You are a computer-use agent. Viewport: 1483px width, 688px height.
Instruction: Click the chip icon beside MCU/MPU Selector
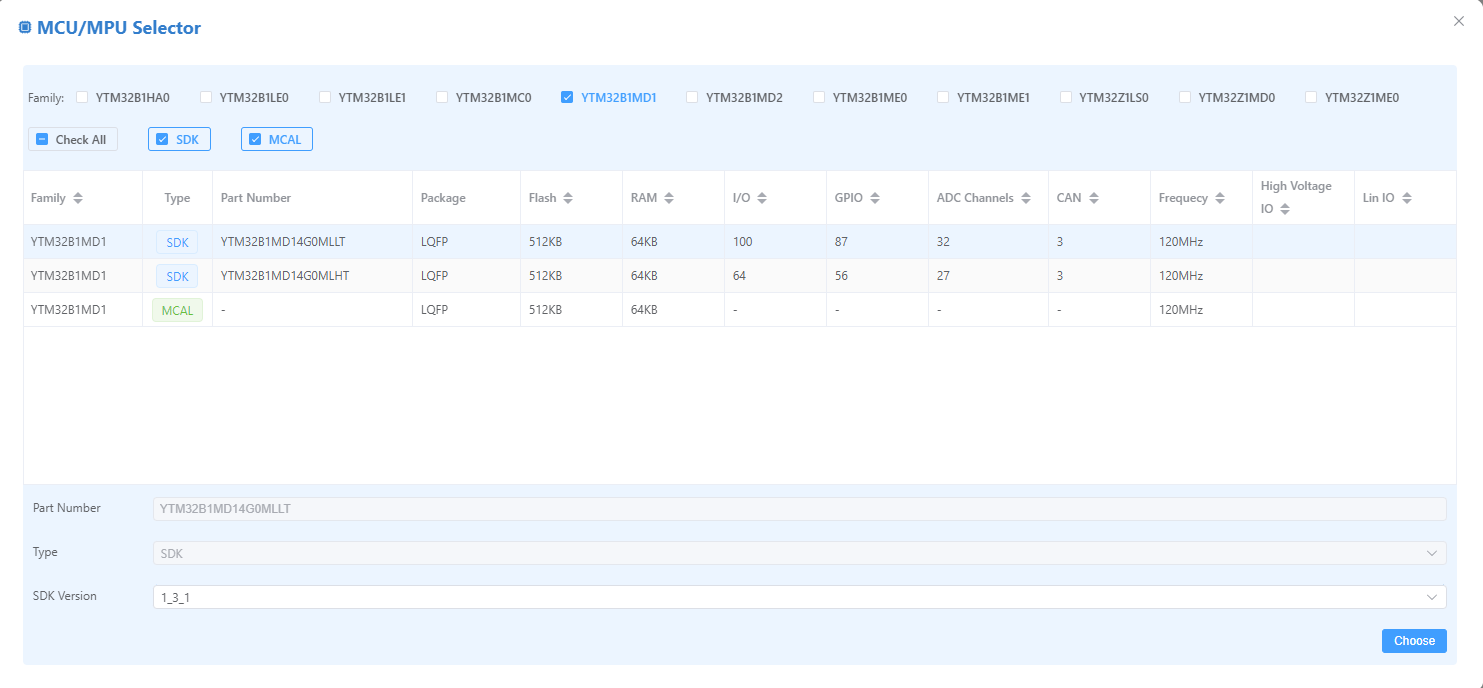coord(25,28)
